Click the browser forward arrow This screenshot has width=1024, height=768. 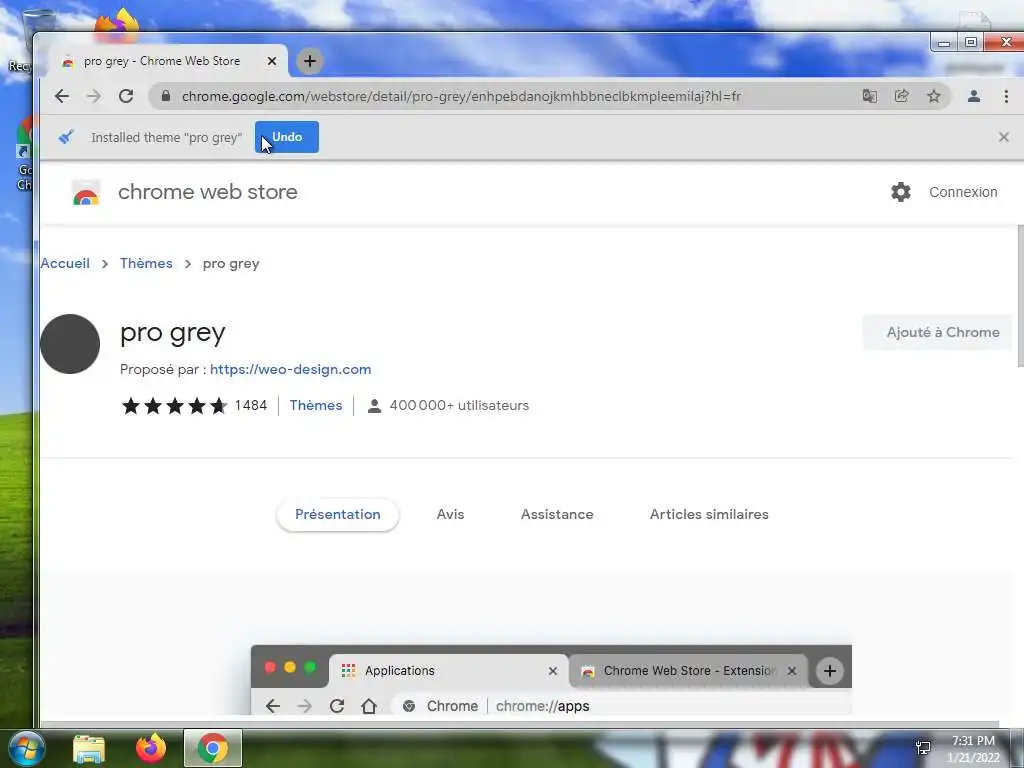94,97
